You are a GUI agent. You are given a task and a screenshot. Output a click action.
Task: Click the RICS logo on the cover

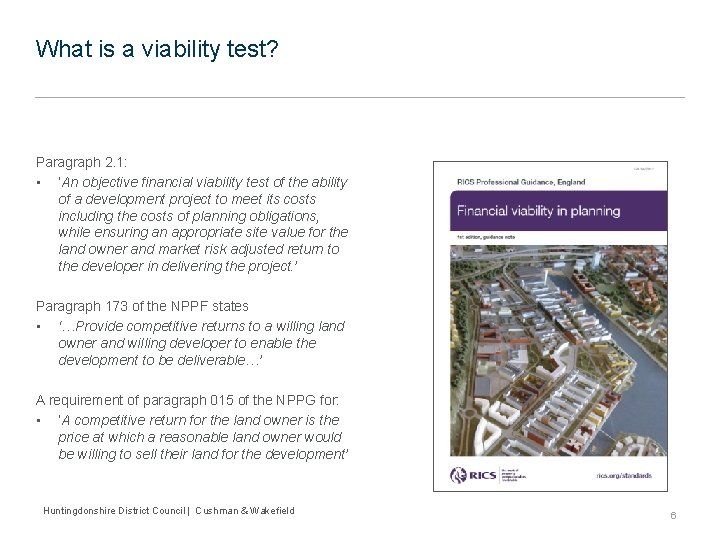pos(470,476)
